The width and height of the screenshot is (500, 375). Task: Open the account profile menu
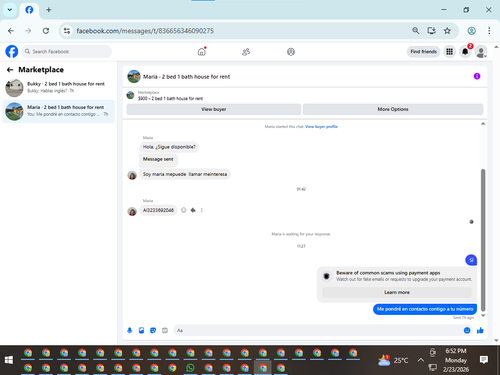[481, 52]
